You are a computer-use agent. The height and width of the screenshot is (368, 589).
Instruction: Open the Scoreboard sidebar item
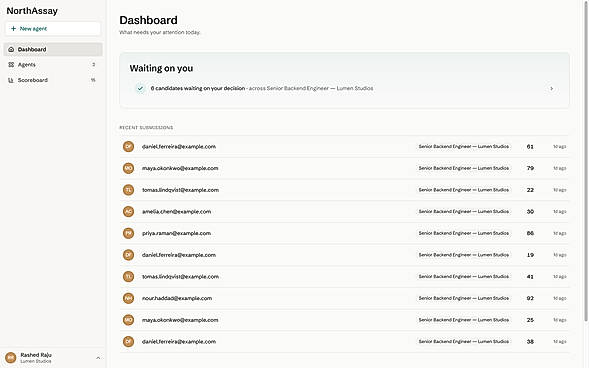(53, 80)
